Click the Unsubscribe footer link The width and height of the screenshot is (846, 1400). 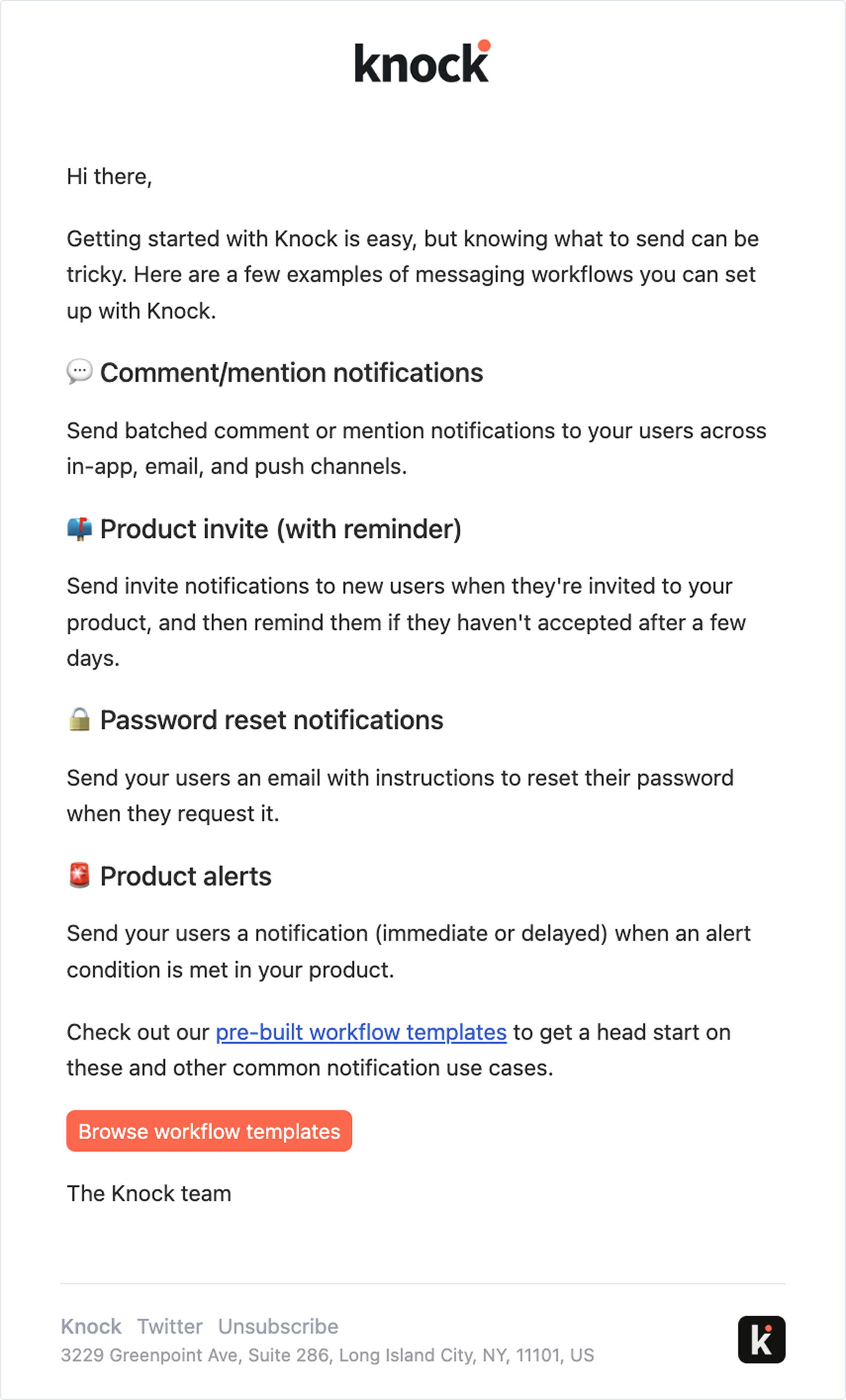278,1326
